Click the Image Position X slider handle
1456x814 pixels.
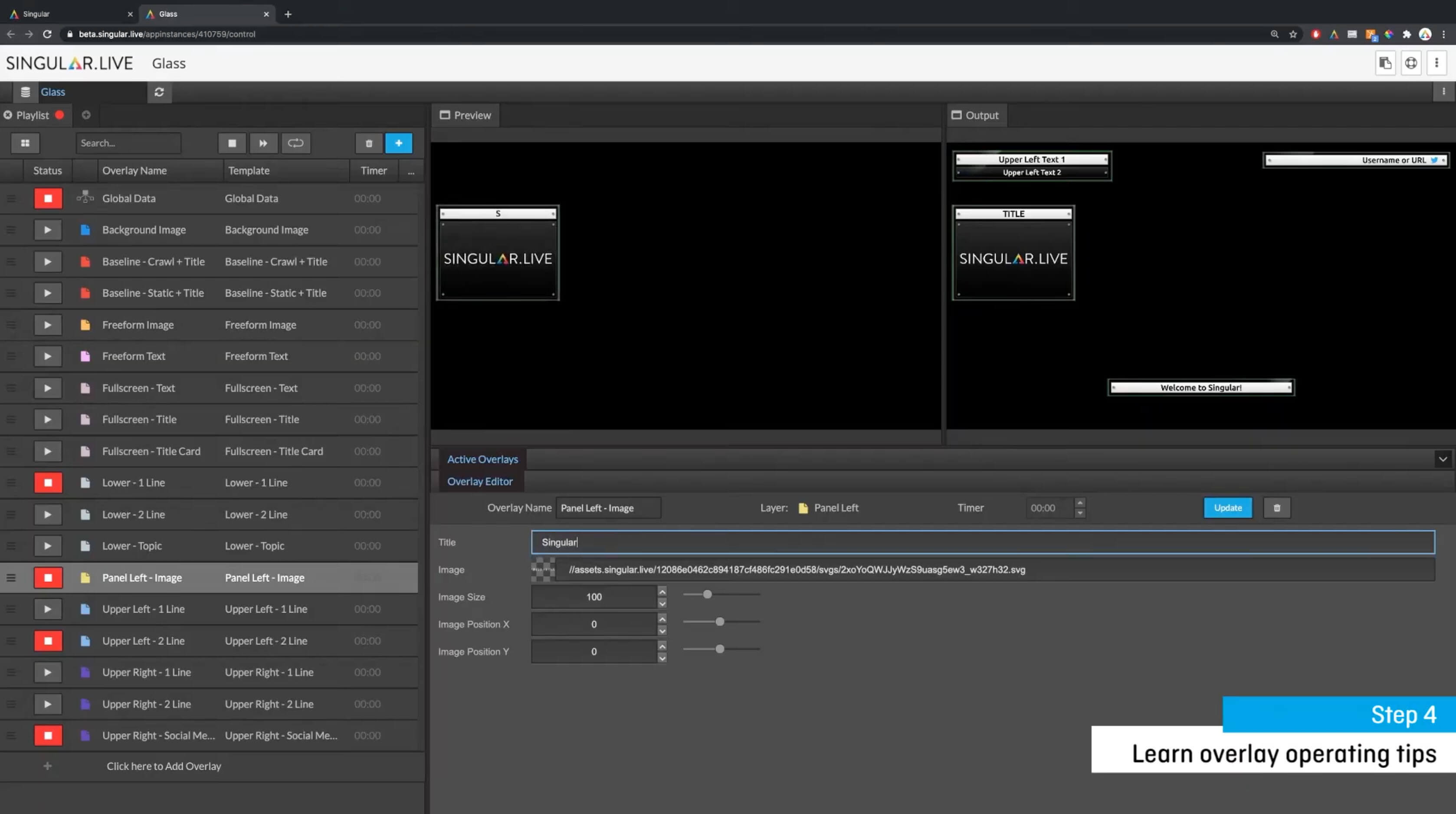click(719, 622)
